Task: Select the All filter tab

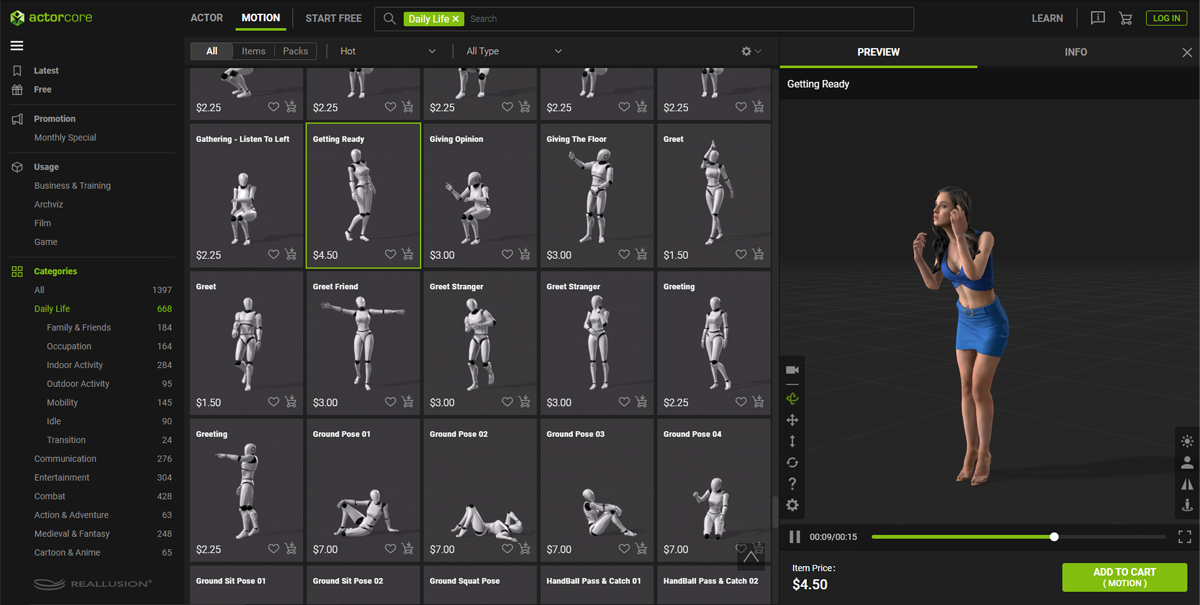Action: click(212, 51)
